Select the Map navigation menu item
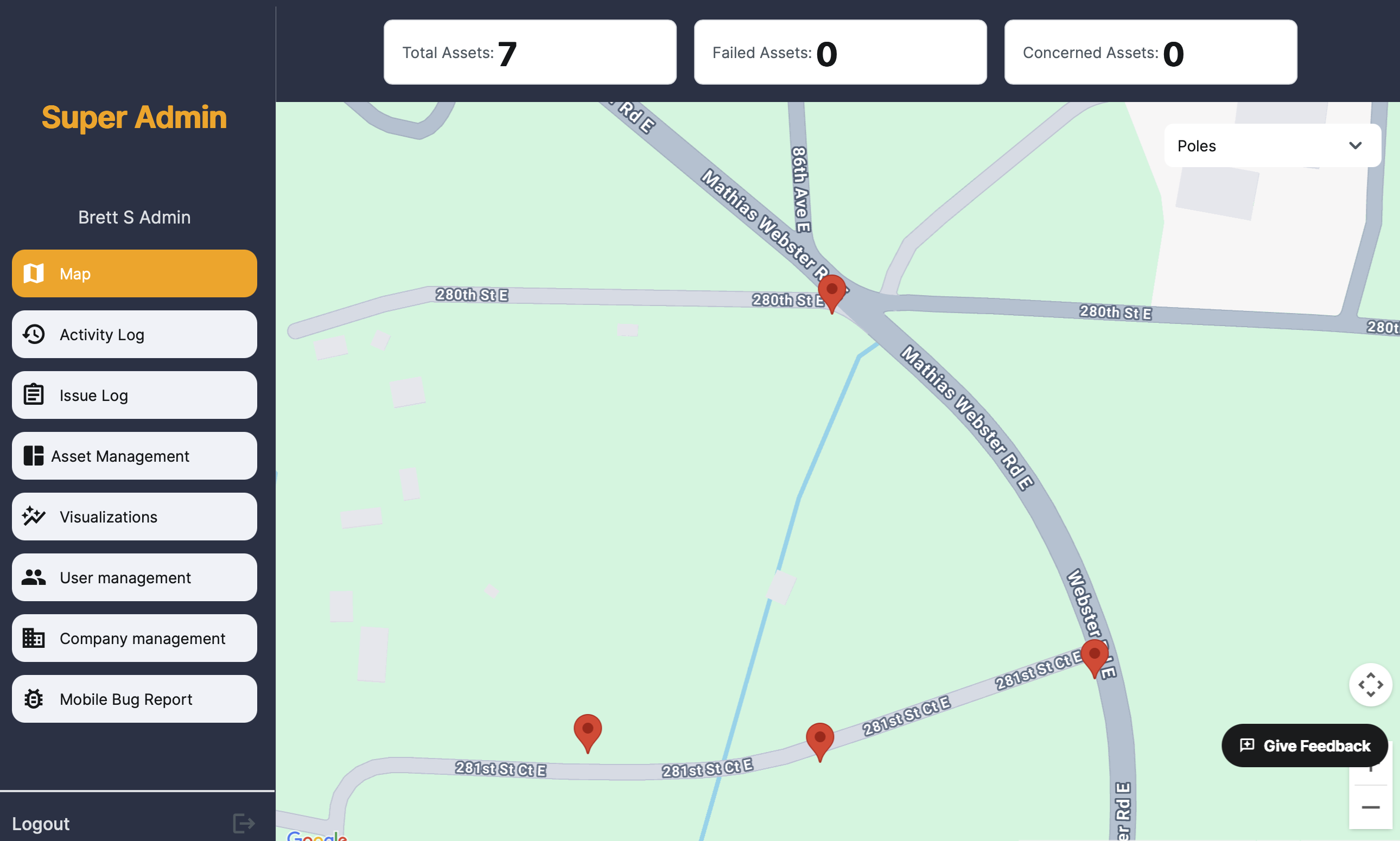Viewport: 1400px width, 841px height. pyautogui.click(x=134, y=273)
